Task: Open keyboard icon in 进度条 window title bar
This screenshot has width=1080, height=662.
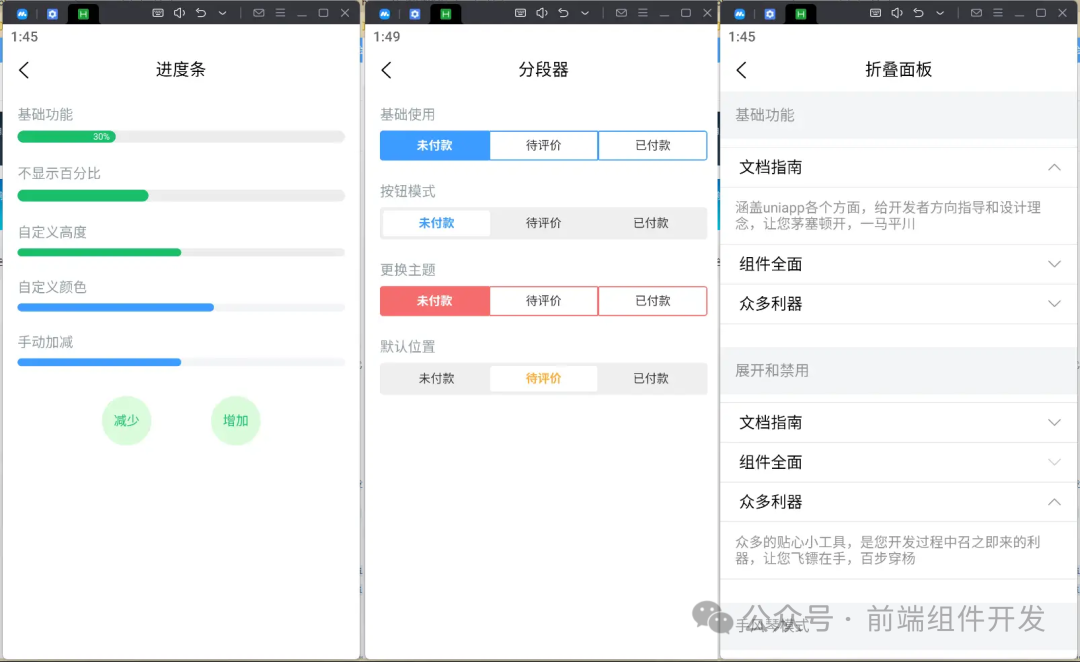Action: [158, 13]
